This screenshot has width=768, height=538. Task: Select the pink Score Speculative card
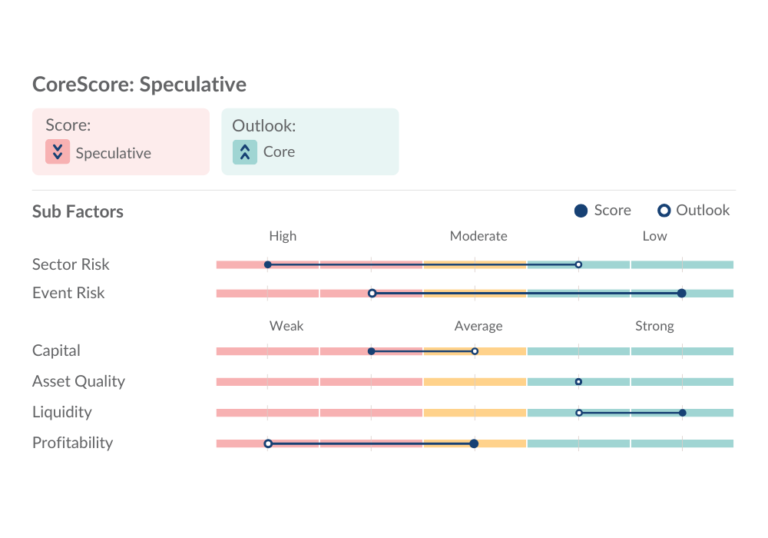click(x=121, y=141)
